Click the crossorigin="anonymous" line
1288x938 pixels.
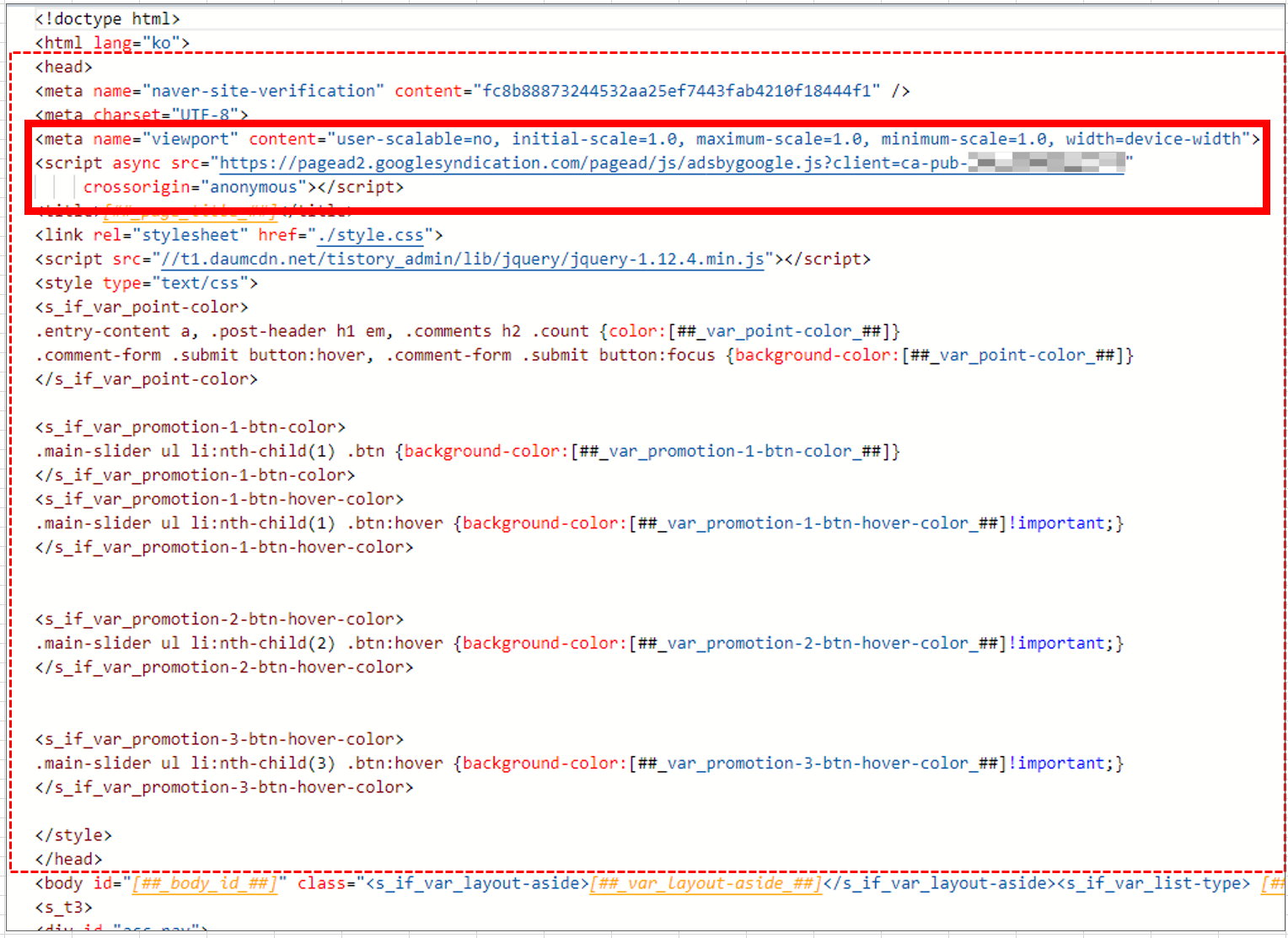pyautogui.click(x=244, y=187)
